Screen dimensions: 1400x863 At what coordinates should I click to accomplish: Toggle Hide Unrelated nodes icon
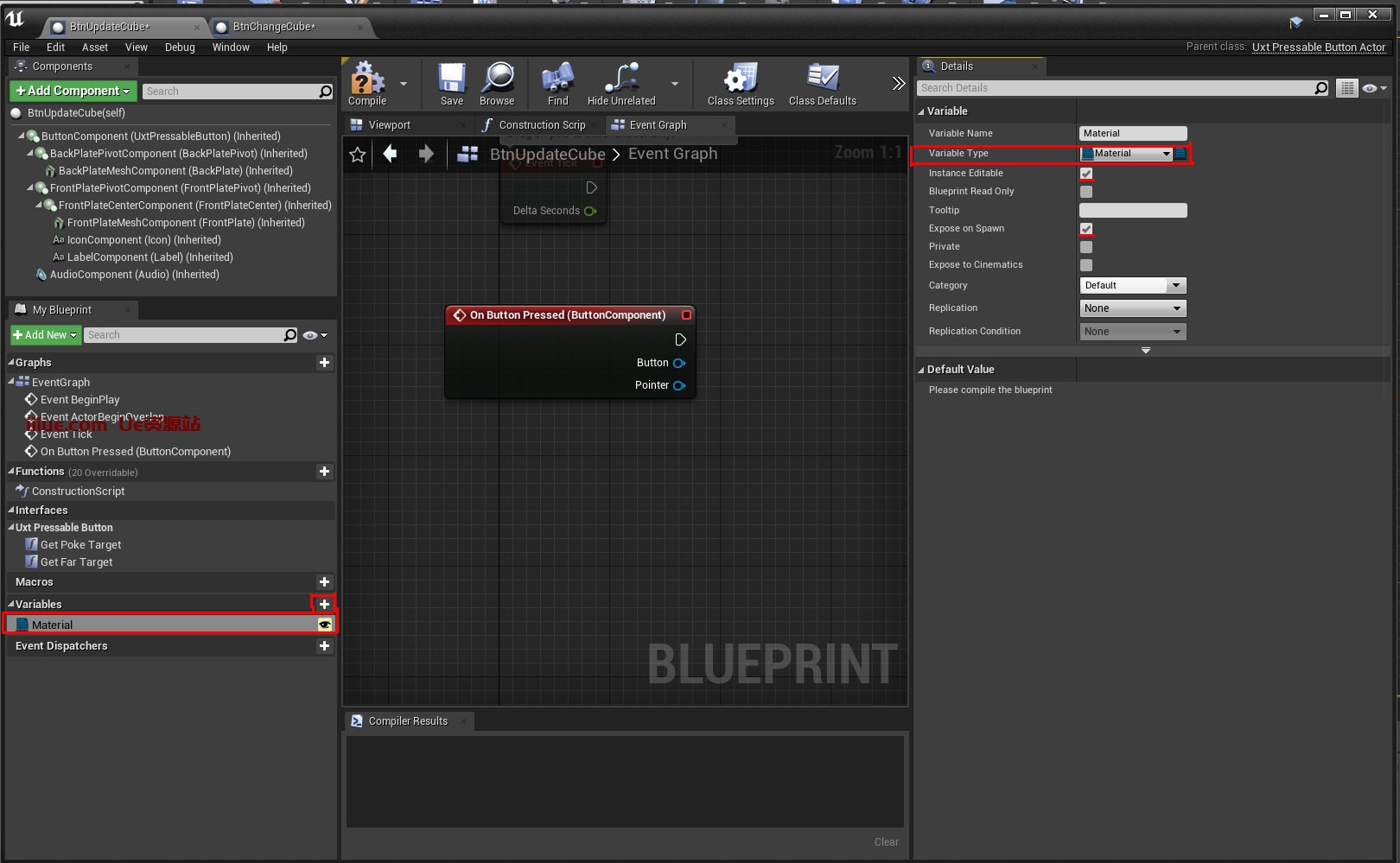[x=621, y=79]
